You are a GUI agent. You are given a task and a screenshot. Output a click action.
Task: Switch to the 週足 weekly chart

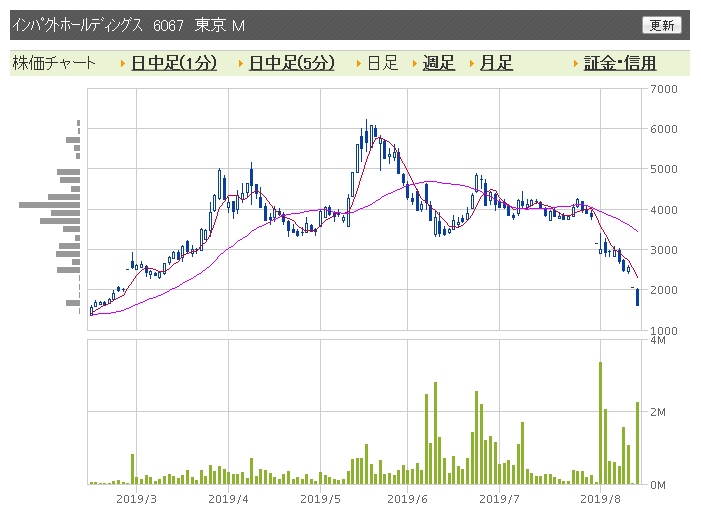coord(439,63)
